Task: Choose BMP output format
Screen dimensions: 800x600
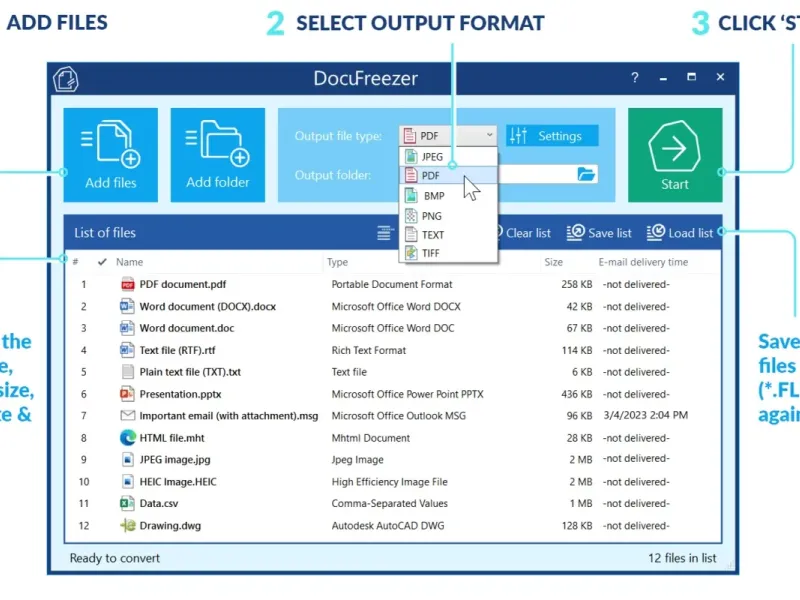Action: 447,196
